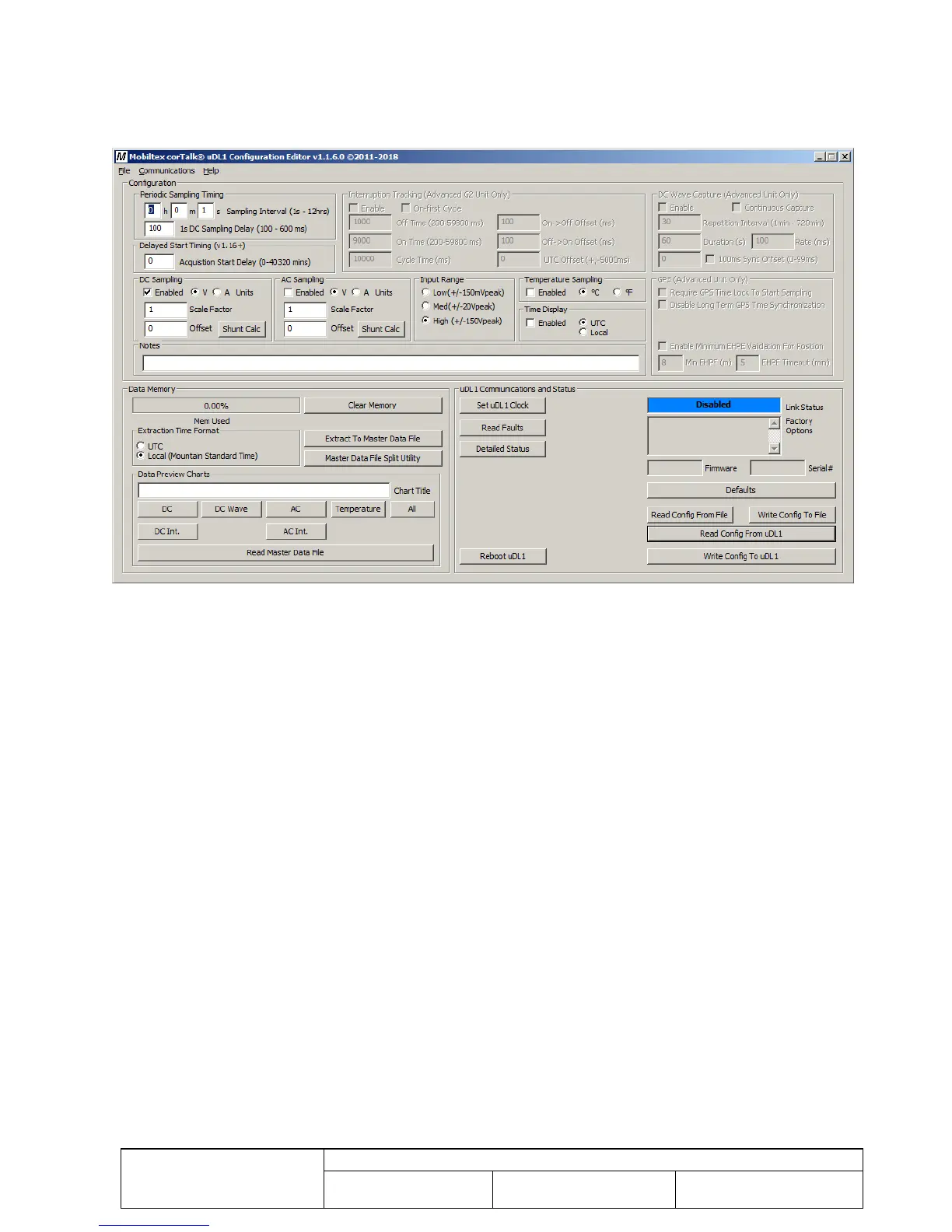The width and height of the screenshot is (952, 1232).
Task: Click the Acquisition Start Delay field
Action: (x=159, y=262)
